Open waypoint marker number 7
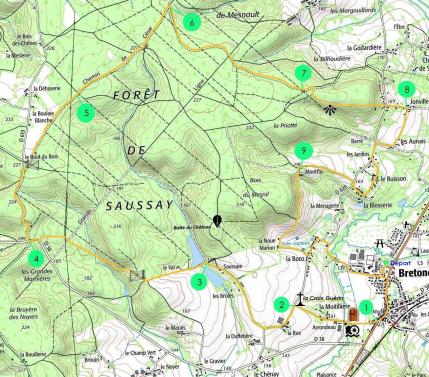The image size is (429, 377). coord(303,73)
